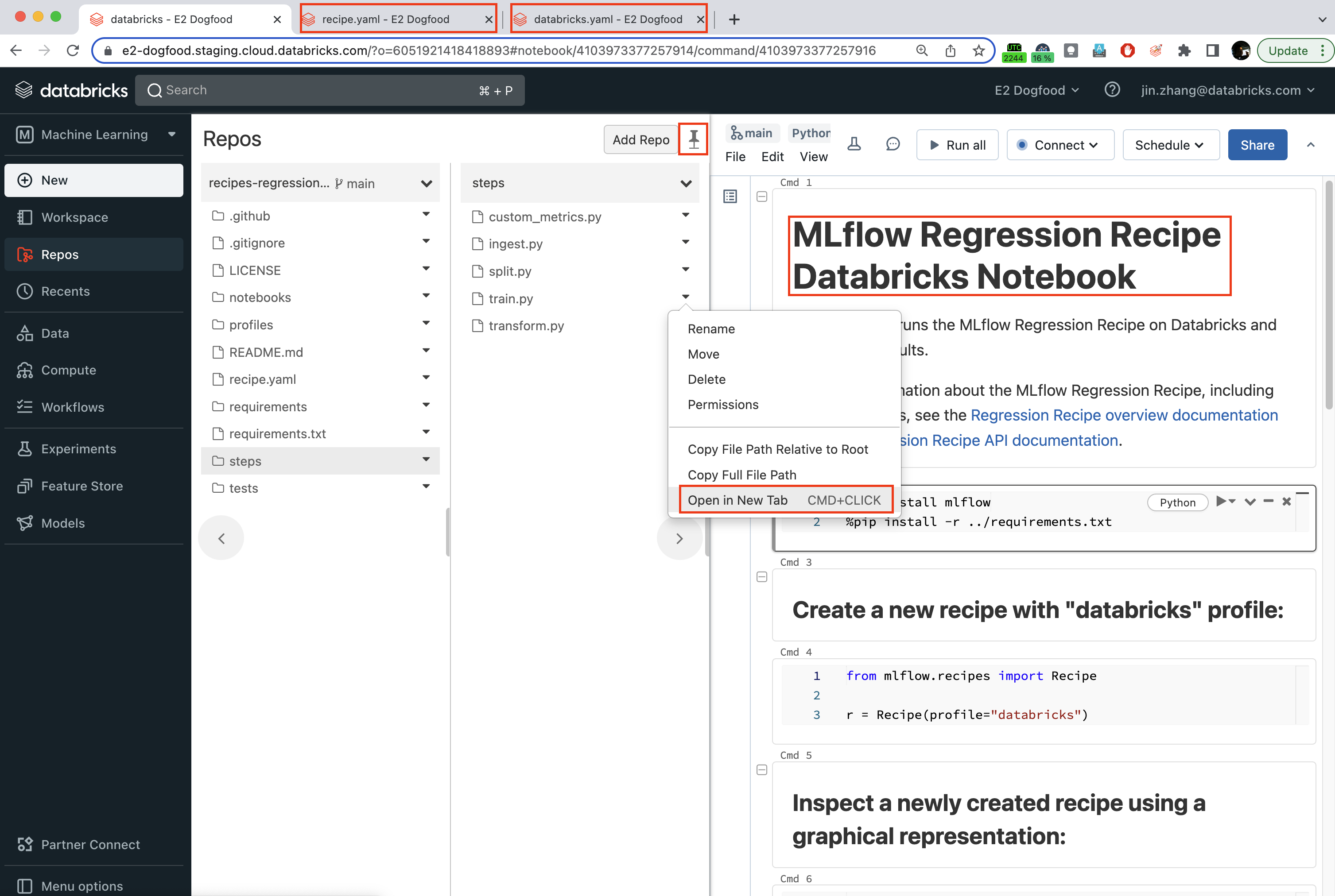Open Experiments in left sidebar

(x=78, y=448)
